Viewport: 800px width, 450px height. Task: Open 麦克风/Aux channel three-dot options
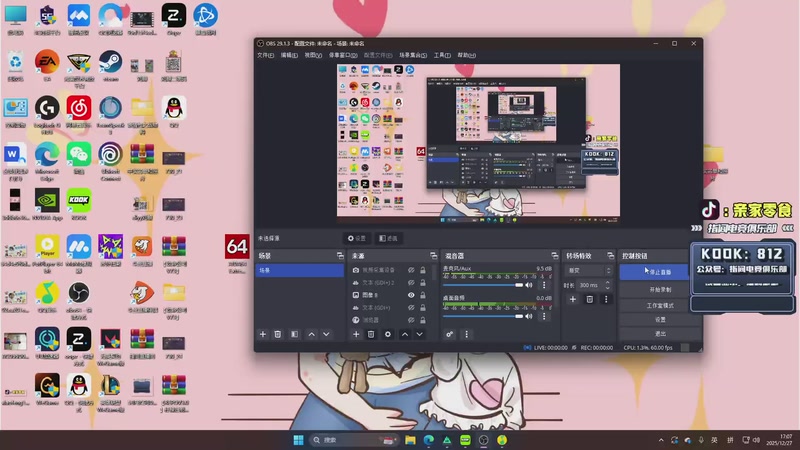point(544,285)
